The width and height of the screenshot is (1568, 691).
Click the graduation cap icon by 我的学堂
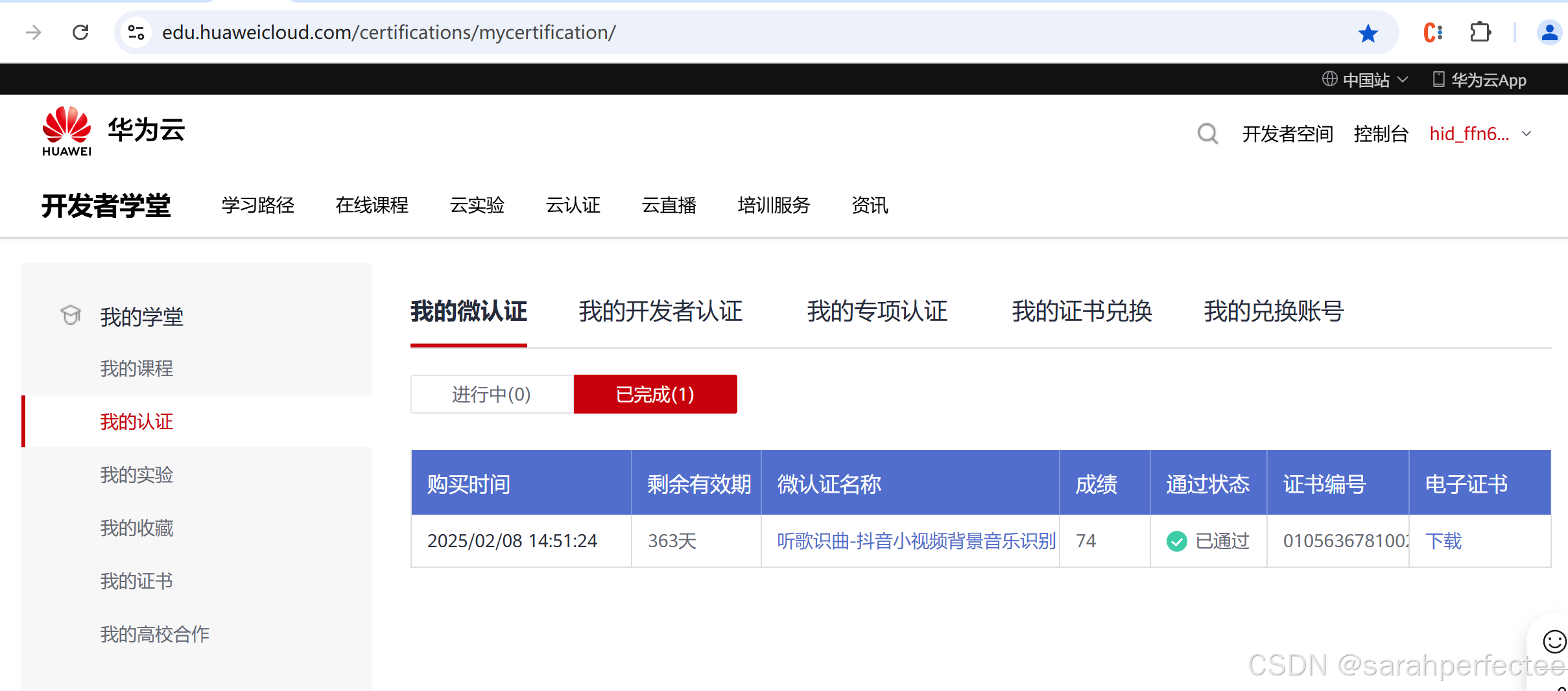[x=71, y=315]
